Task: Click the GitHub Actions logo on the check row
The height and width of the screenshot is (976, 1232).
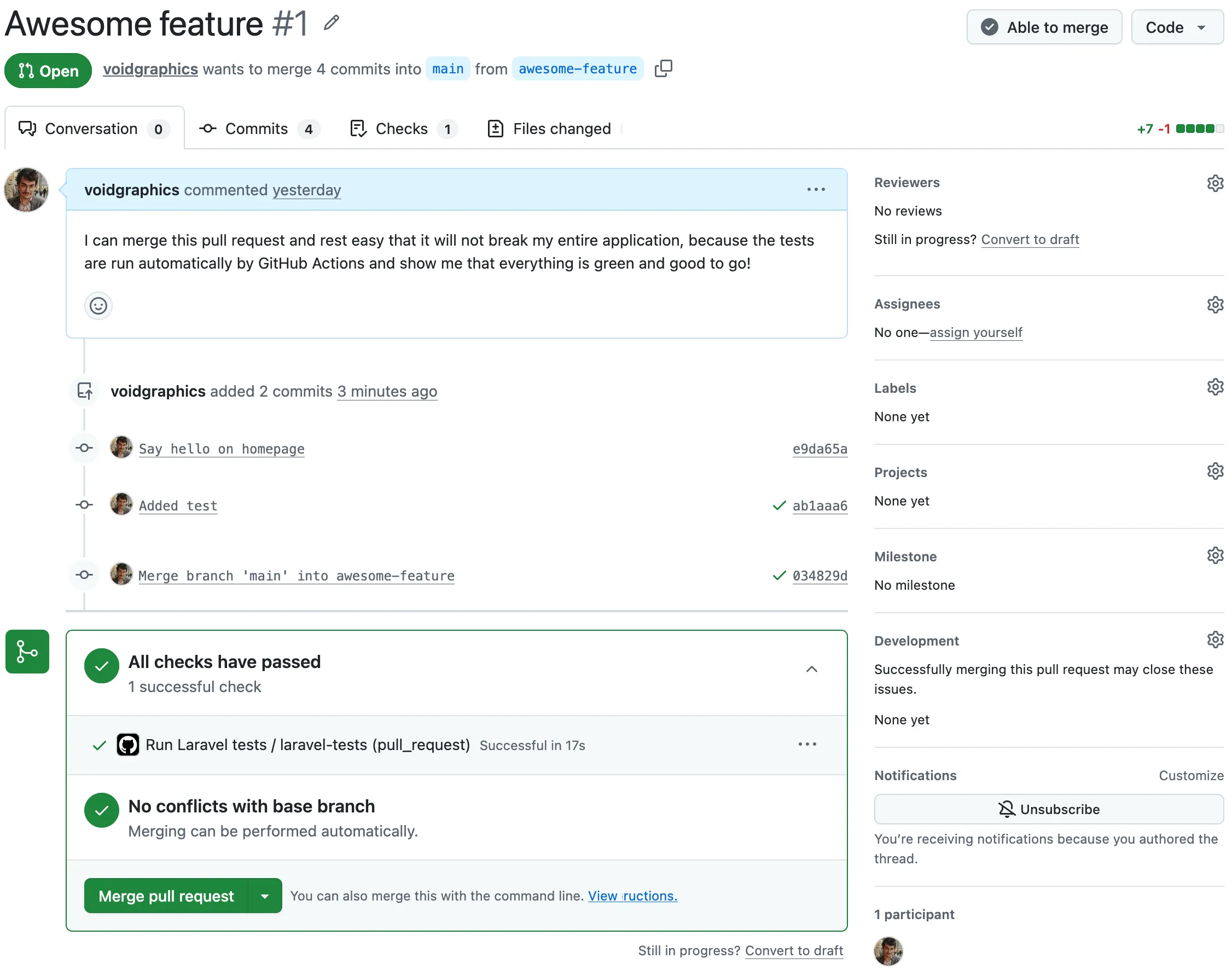Action: click(128, 745)
